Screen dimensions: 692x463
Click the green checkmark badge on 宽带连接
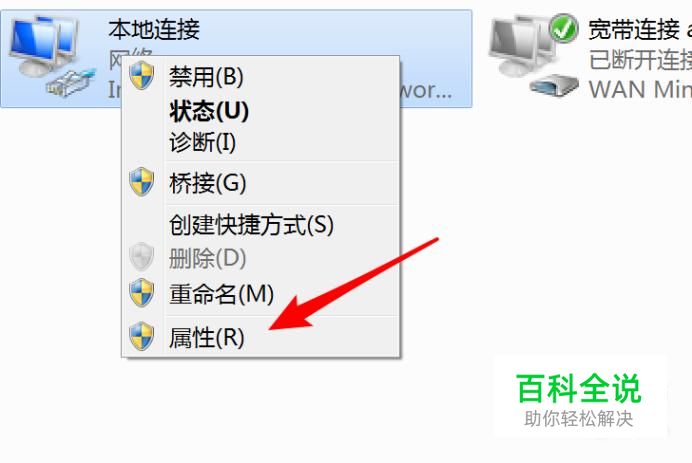[563, 29]
